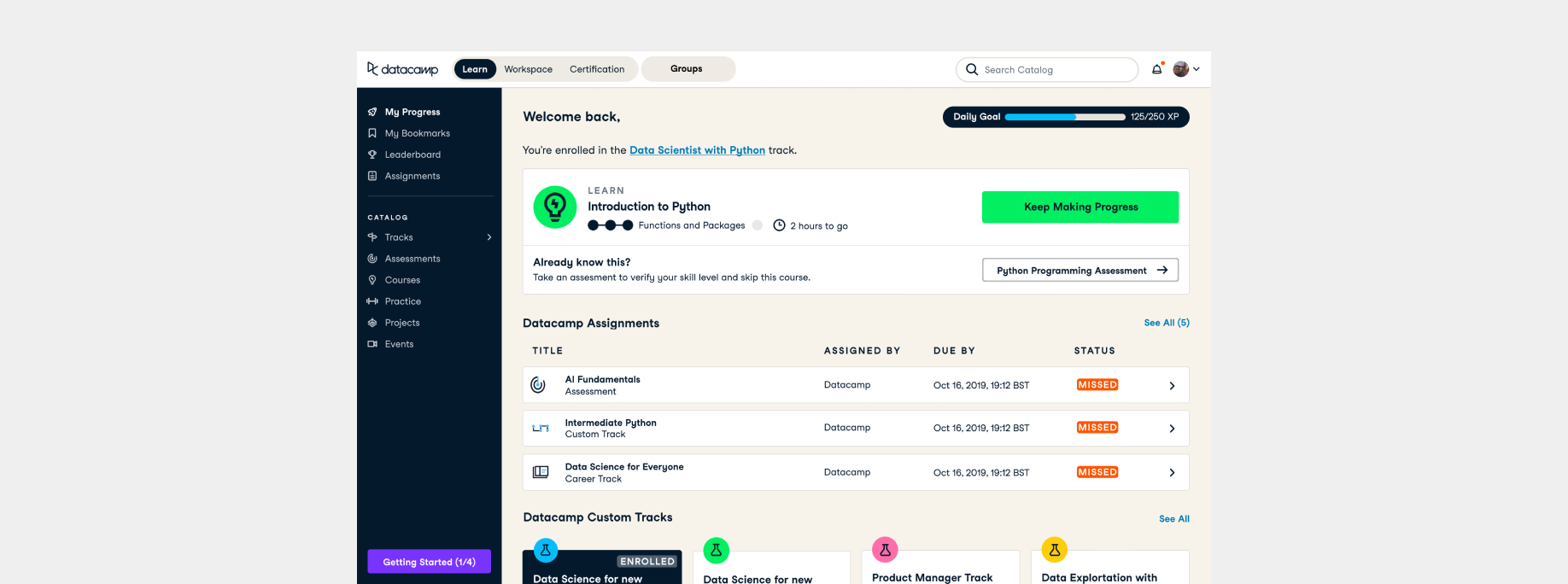Open the enrolled Data Science for new card
1568x584 pixels.
click(602, 568)
